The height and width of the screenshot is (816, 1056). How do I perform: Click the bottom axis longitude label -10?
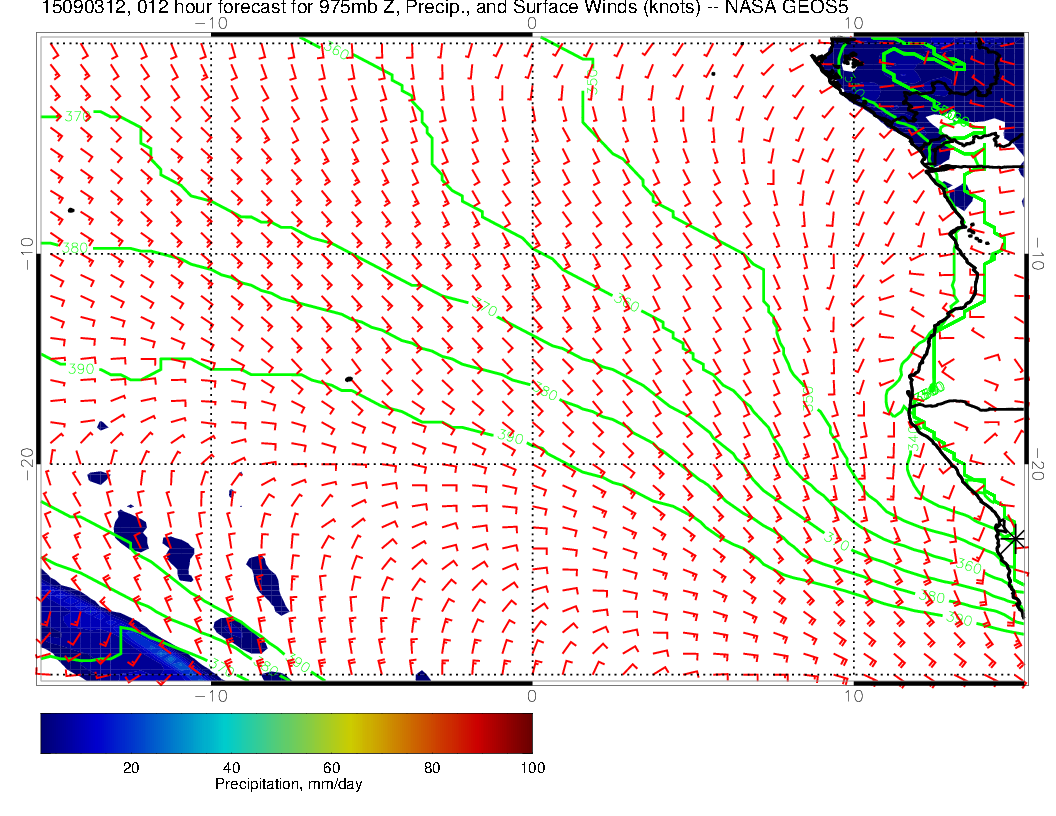pyautogui.click(x=210, y=695)
